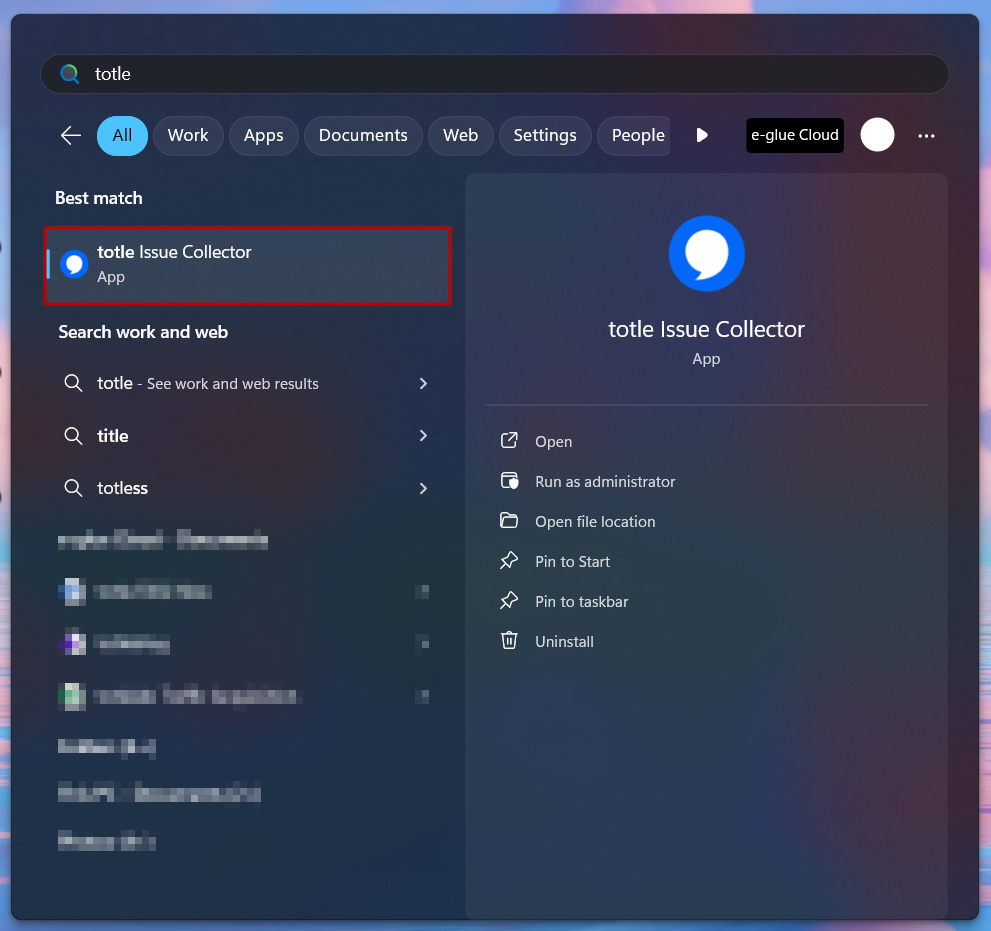Viewport: 991px width, 931px height.
Task: Expand the 'title' suggestion chevron
Action: (x=423, y=436)
